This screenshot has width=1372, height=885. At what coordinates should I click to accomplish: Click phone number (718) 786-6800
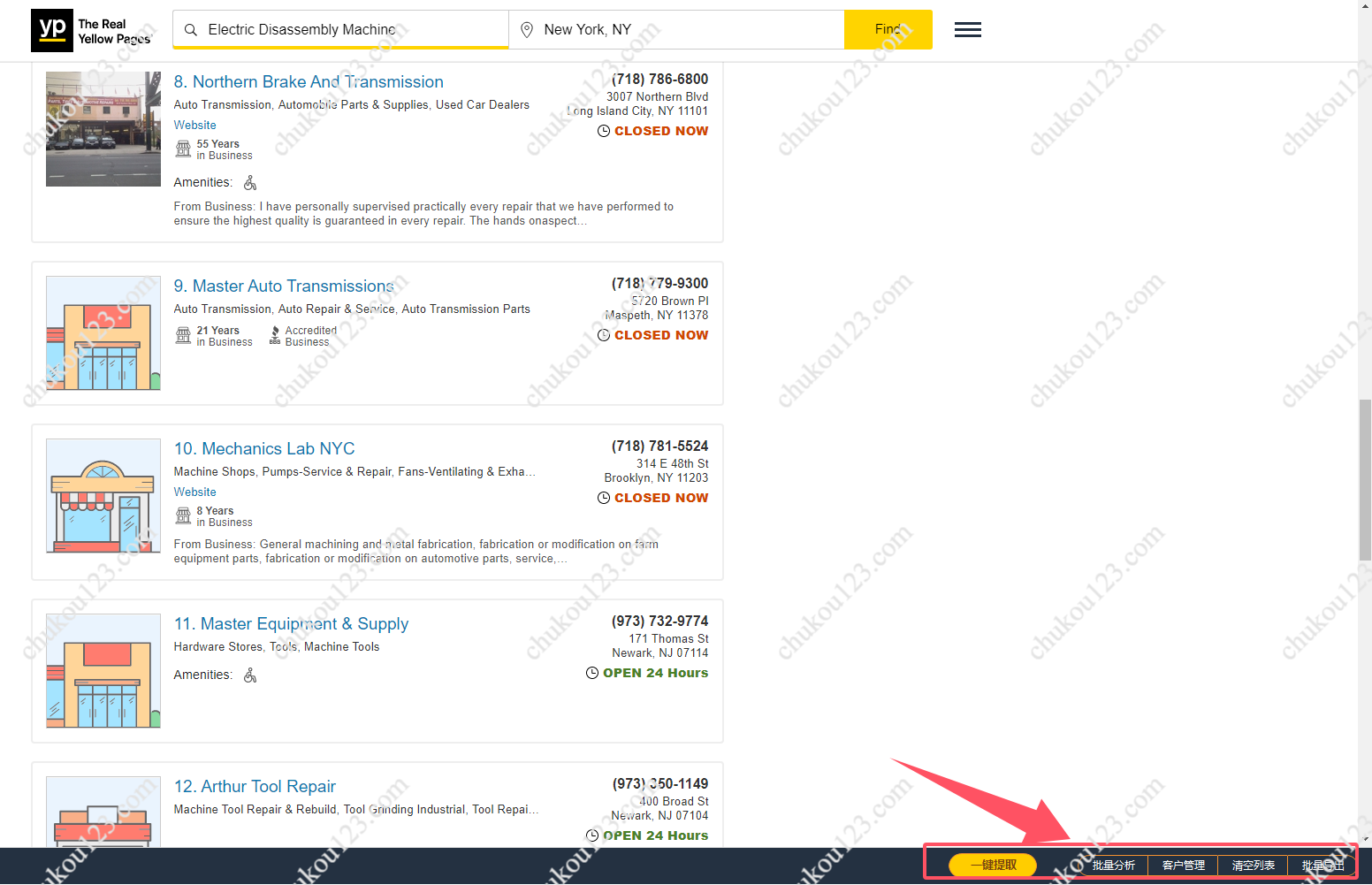click(659, 80)
